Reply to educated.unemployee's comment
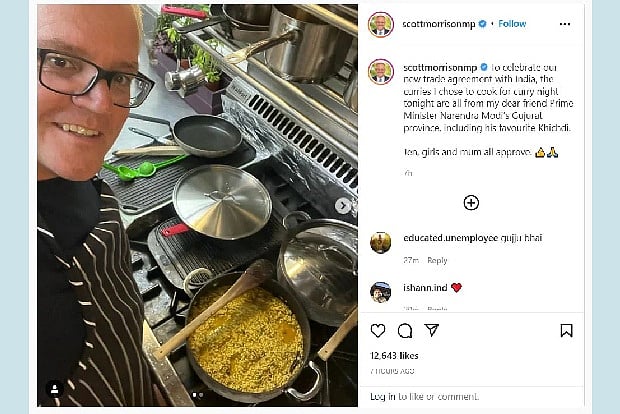Image resolution: width=620 pixels, height=414 pixels. pyautogui.click(x=437, y=260)
